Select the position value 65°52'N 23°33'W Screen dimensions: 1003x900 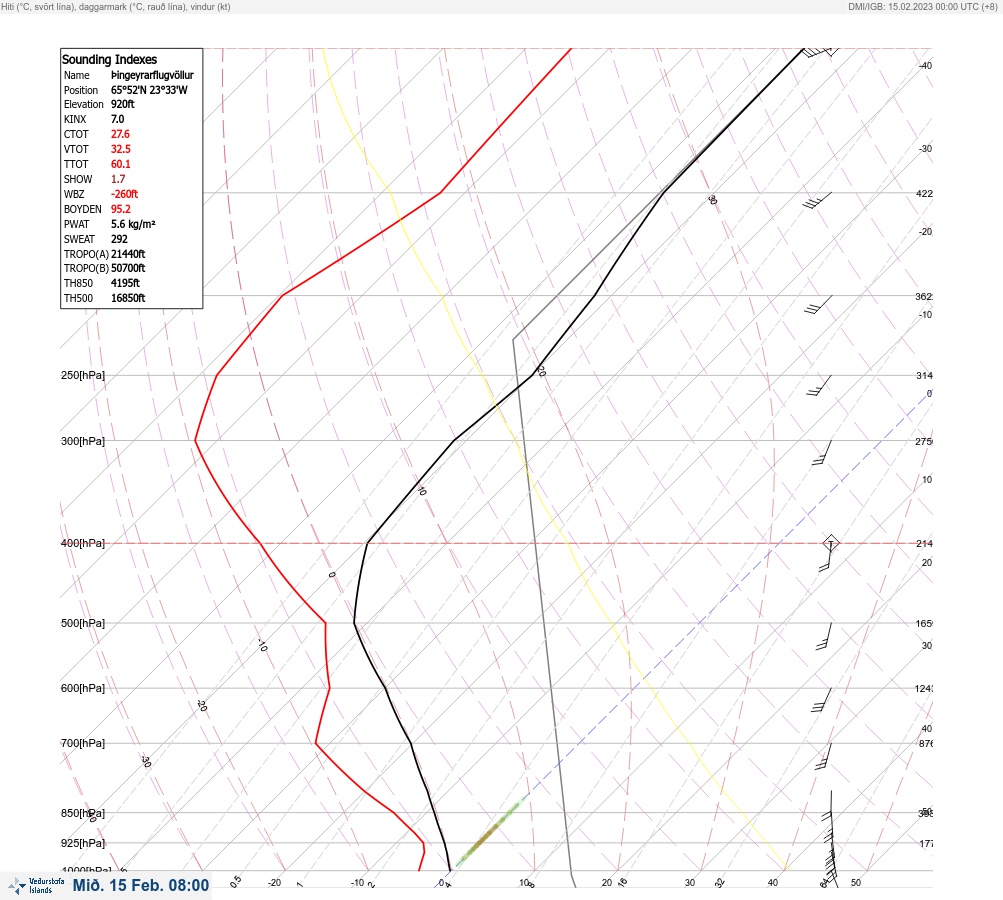pos(150,90)
